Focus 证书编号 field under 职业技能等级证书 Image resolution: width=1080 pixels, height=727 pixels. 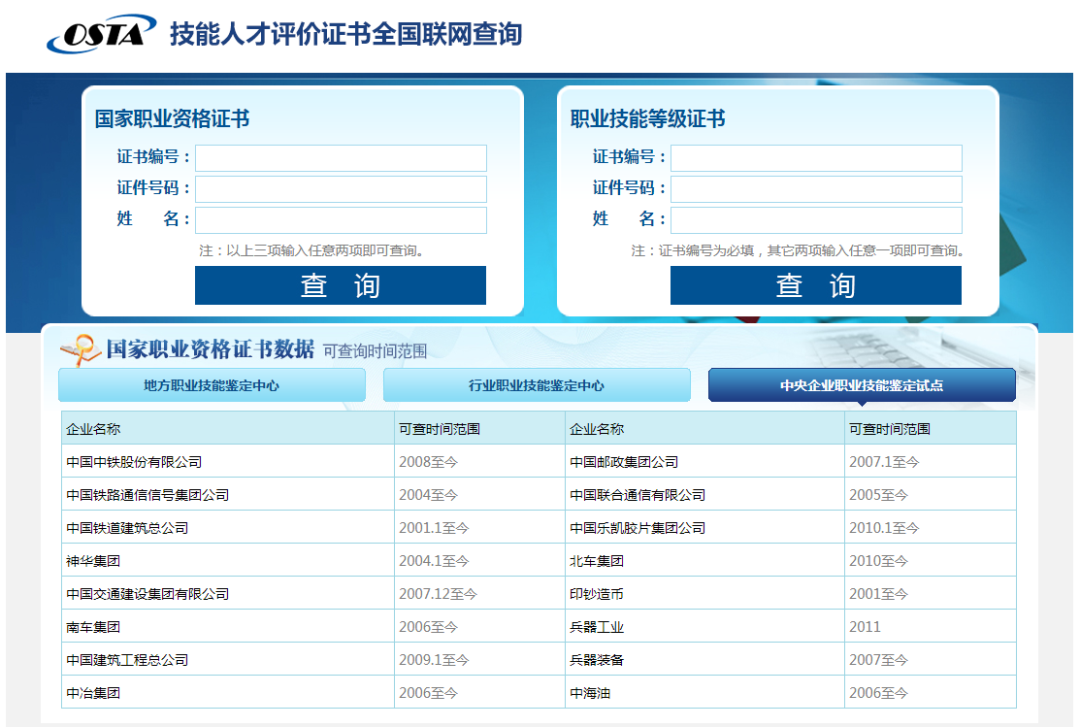[x=816, y=158]
